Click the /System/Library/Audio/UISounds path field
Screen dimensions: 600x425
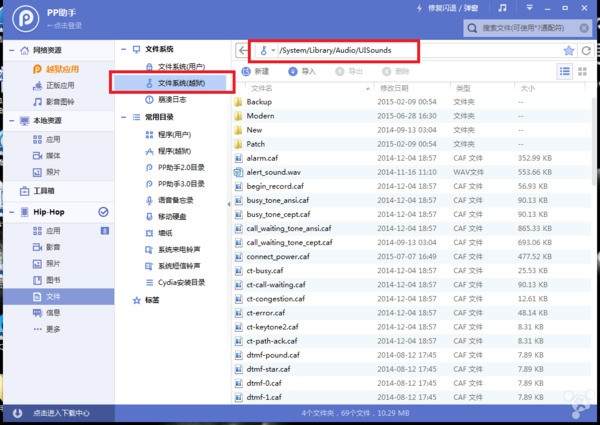point(335,50)
